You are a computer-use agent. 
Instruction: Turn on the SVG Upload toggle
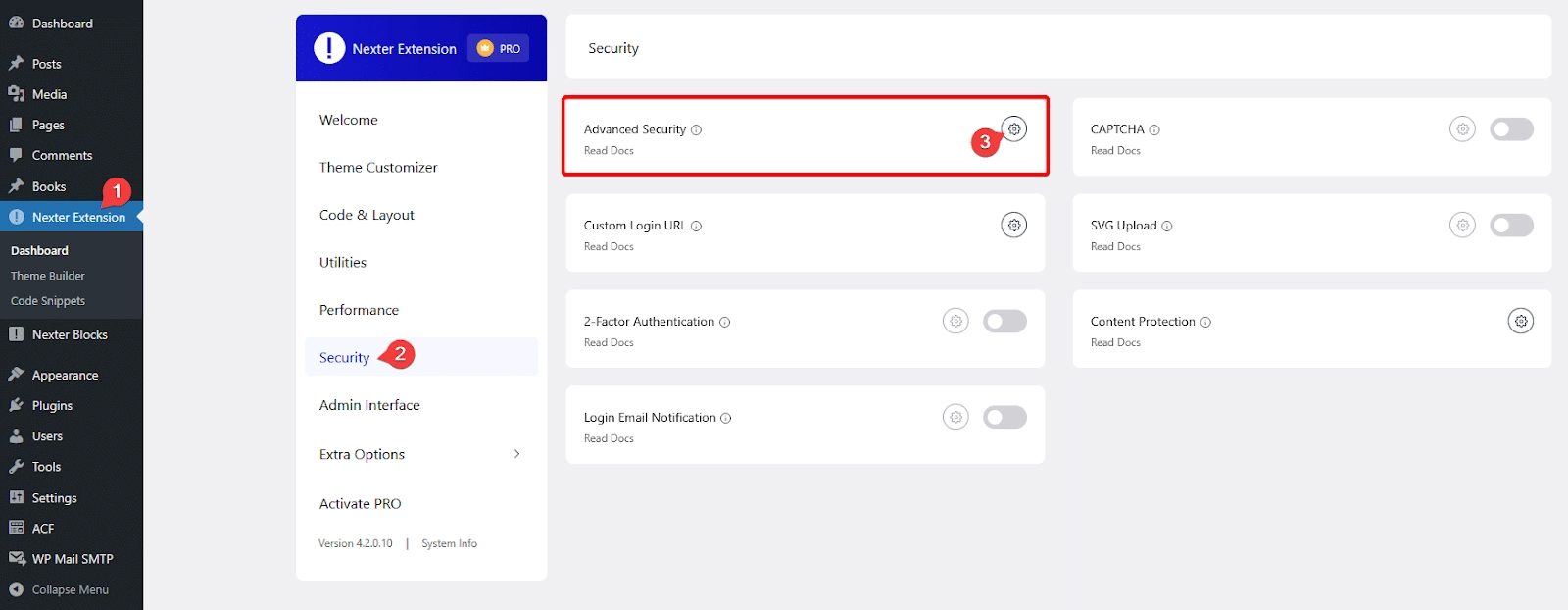pyautogui.click(x=1511, y=225)
